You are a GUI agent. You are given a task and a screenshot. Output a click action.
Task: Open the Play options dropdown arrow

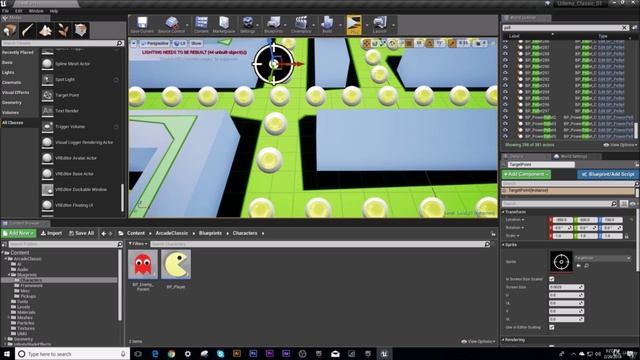coord(366,25)
